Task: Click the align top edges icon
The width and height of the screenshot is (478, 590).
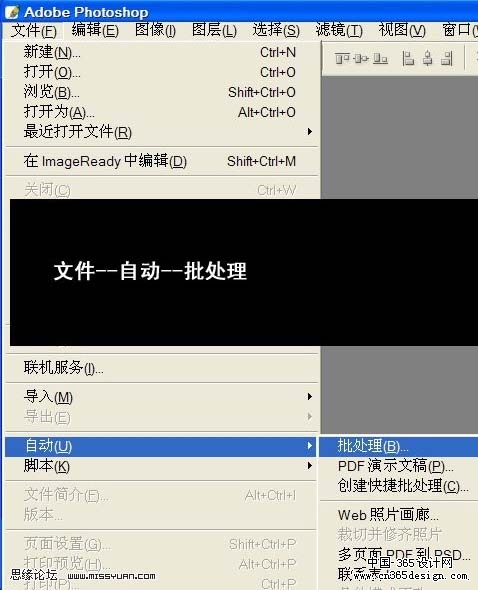Action: pyautogui.click(x=342, y=59)
